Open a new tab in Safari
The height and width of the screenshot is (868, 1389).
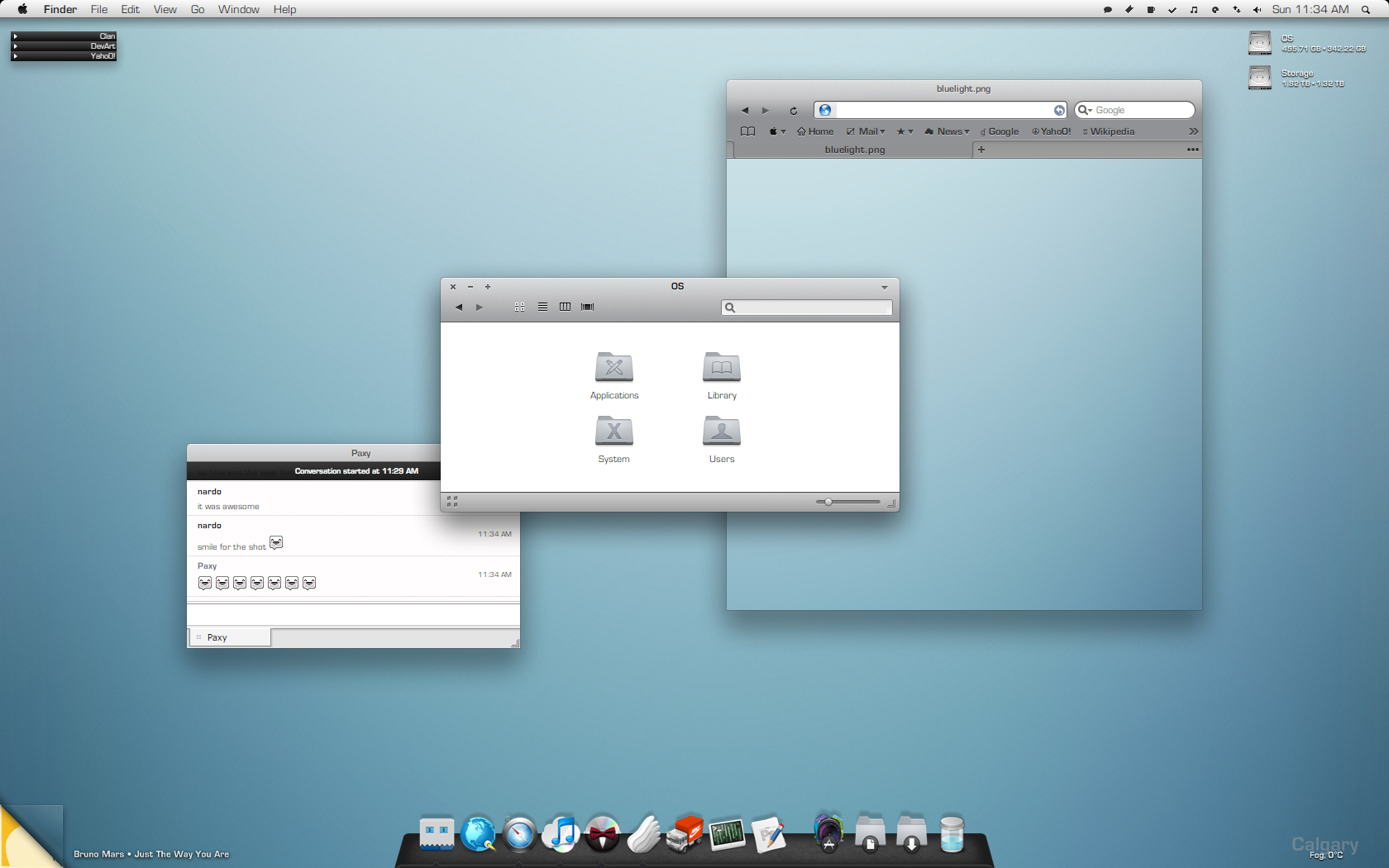[981, 150]
